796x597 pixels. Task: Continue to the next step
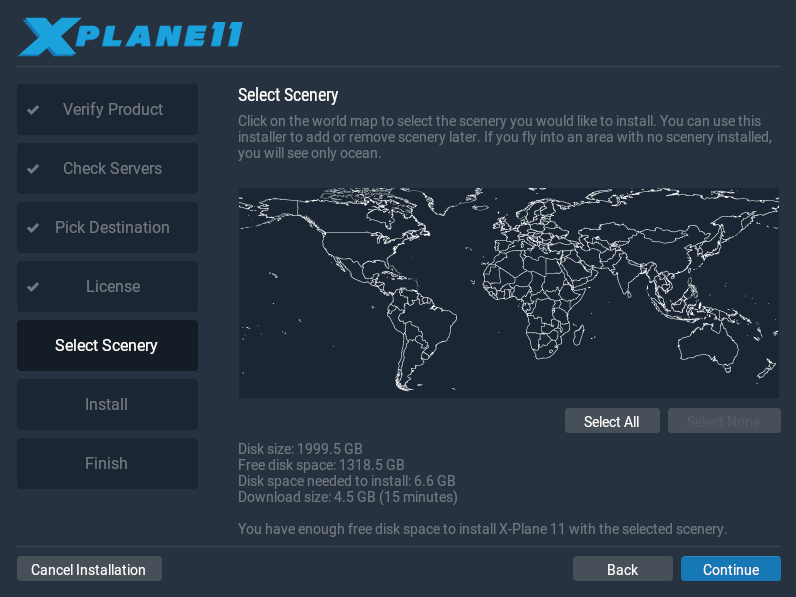(x=731, y=569)
